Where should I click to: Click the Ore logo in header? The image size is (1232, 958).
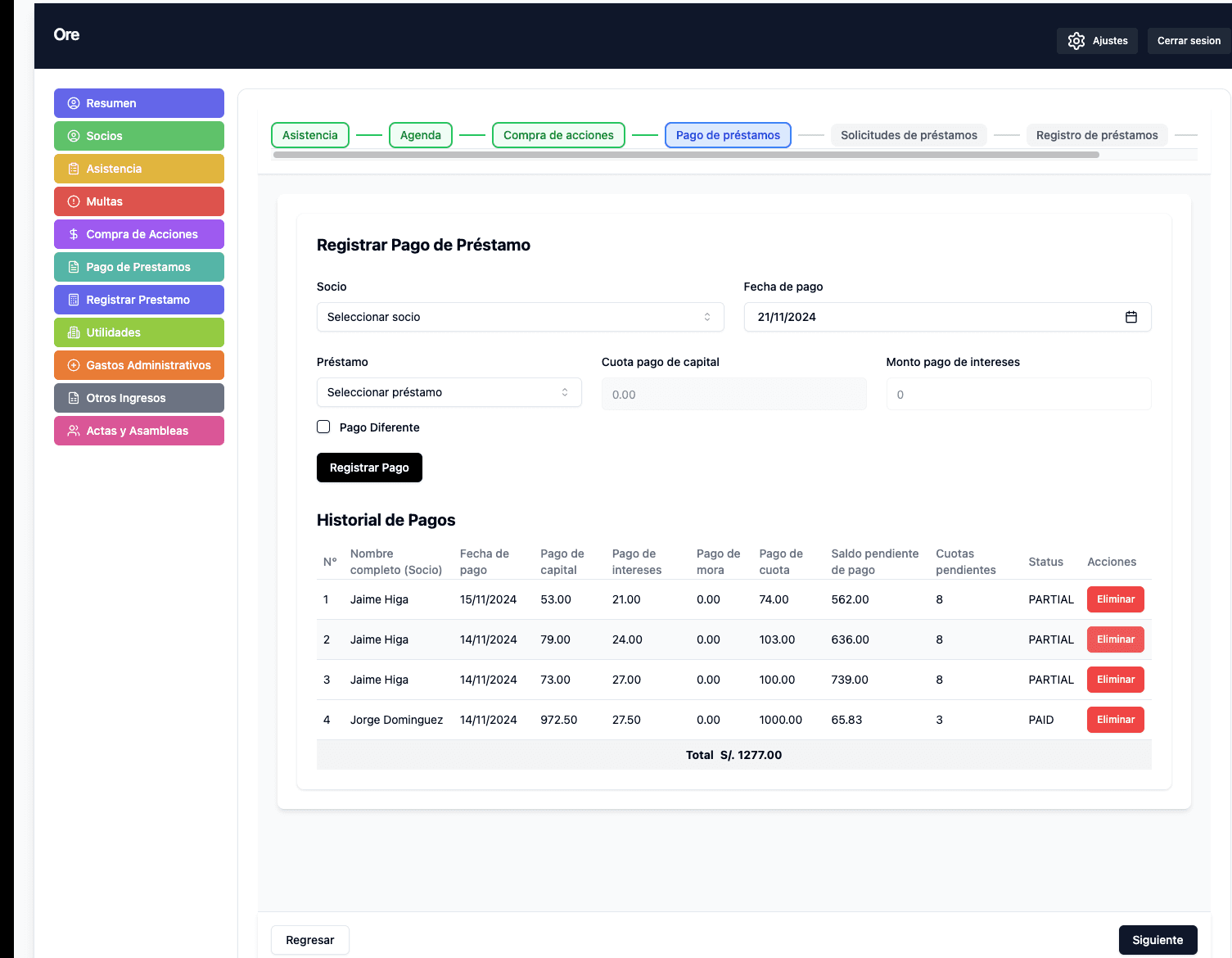tap(66, 34)
